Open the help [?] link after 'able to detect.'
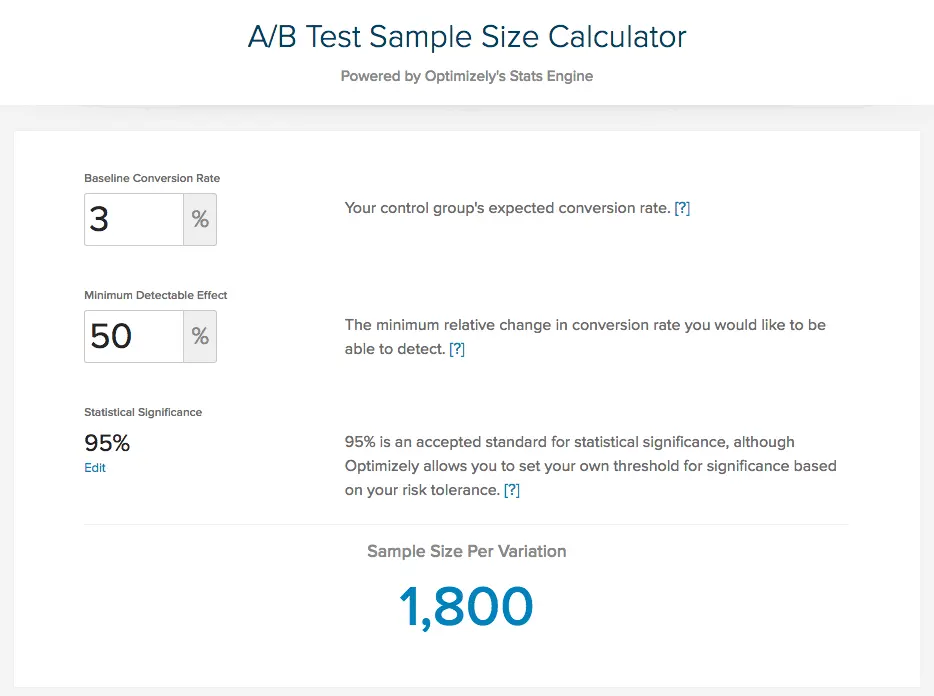This screenshot has width=934, height=696. [x=457, y=349]
